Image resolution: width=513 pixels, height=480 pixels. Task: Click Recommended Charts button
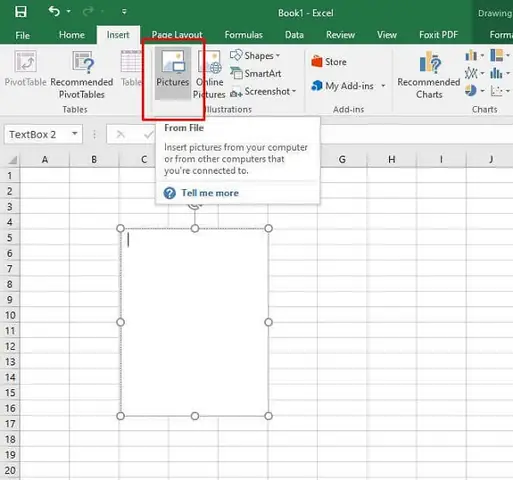pyautogui.click(x=429, y=74)
